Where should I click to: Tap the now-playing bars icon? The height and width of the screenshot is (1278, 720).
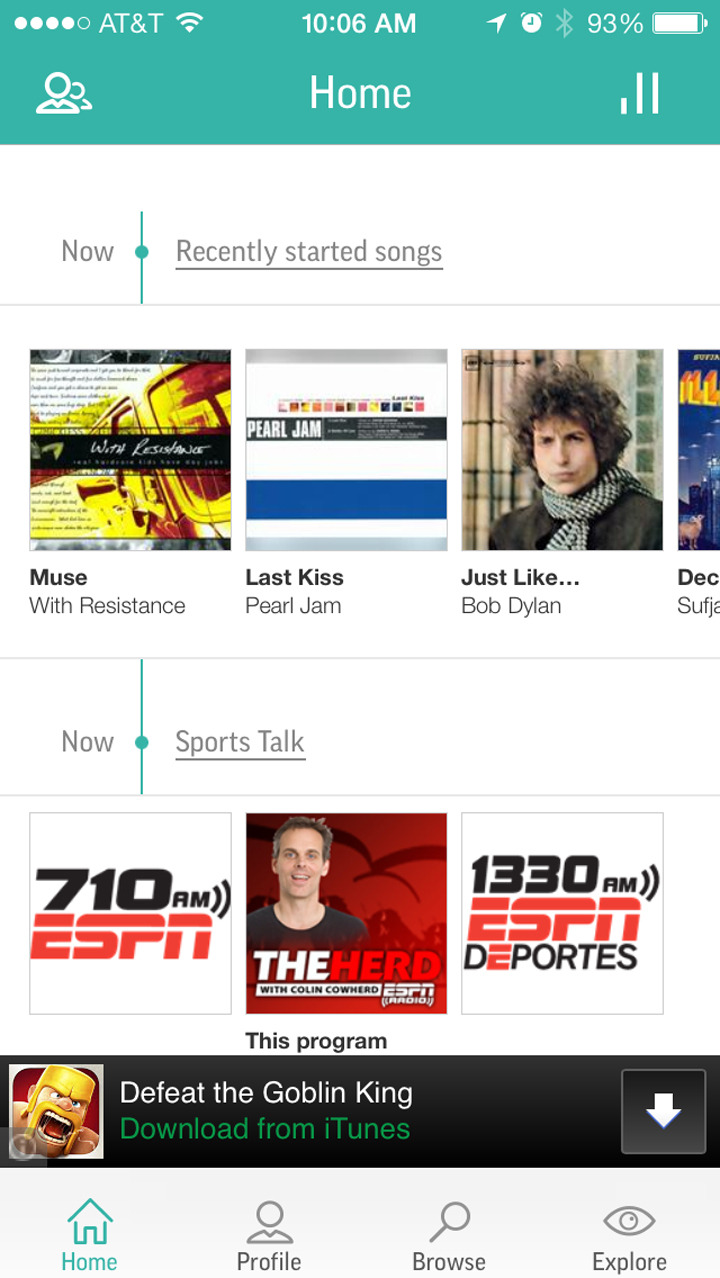640,93
